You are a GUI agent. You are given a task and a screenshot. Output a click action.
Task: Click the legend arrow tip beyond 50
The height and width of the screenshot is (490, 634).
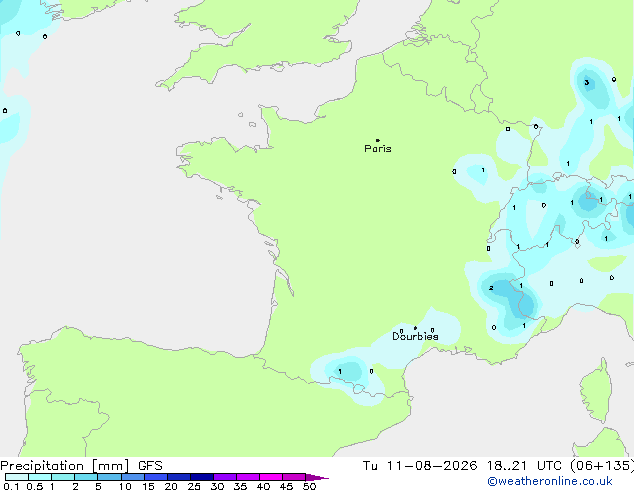click(x=317, y=477)
